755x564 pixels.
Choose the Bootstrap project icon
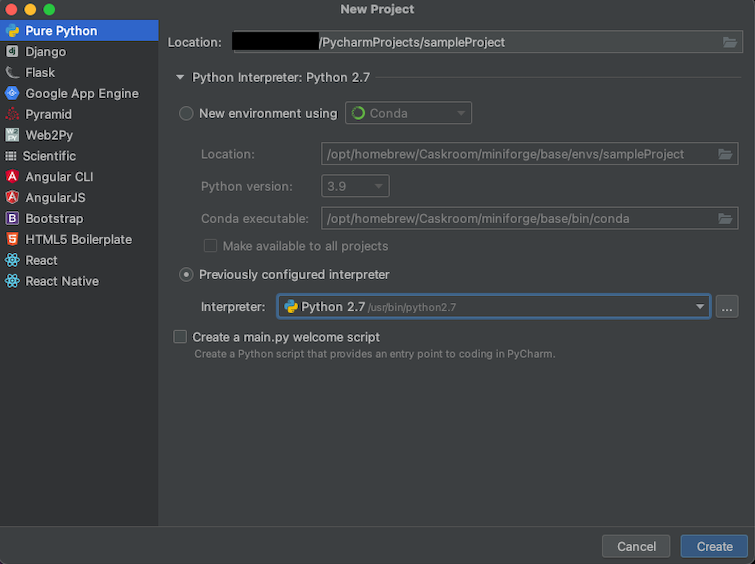12,219
